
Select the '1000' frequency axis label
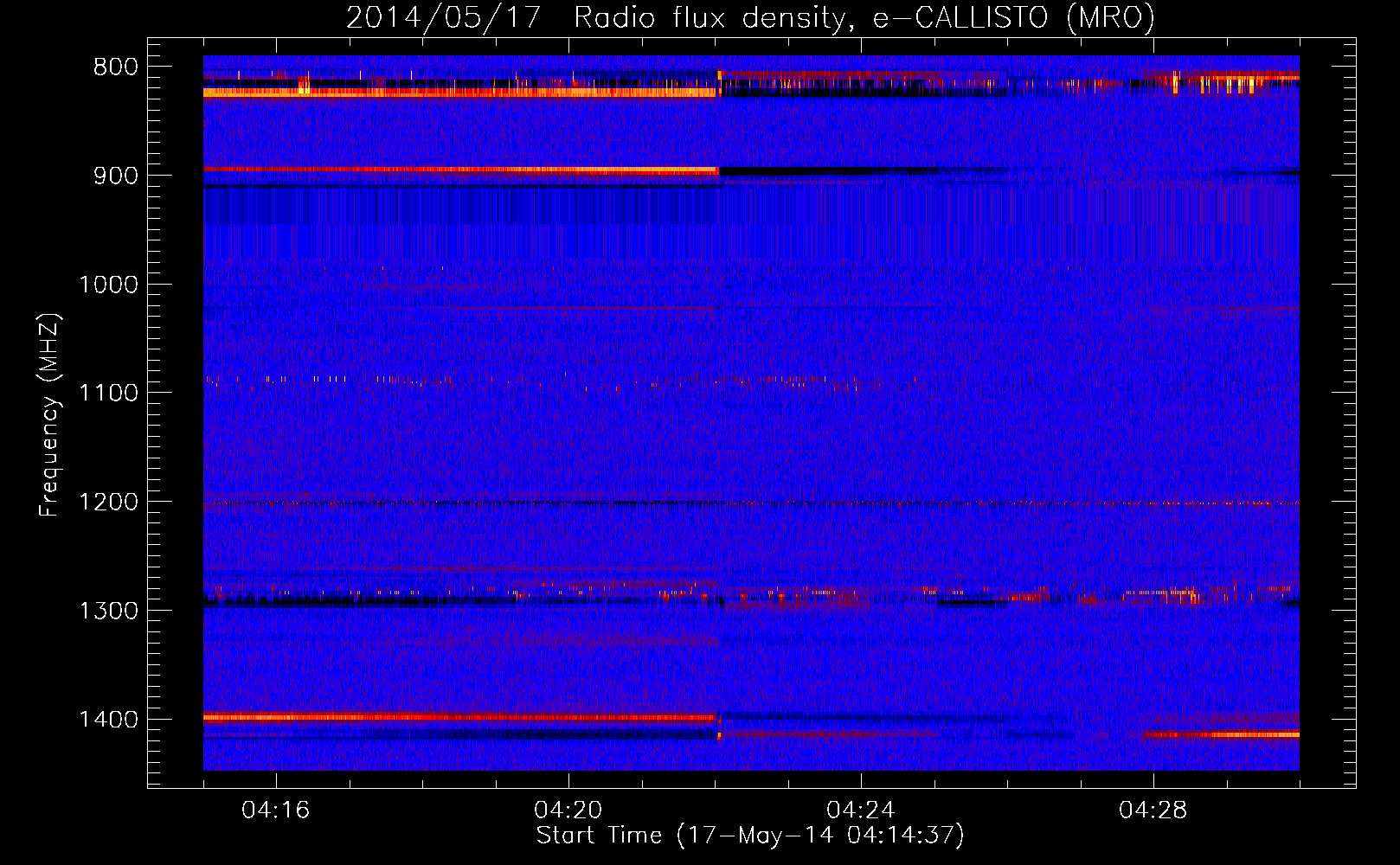[x=108, y=285]
